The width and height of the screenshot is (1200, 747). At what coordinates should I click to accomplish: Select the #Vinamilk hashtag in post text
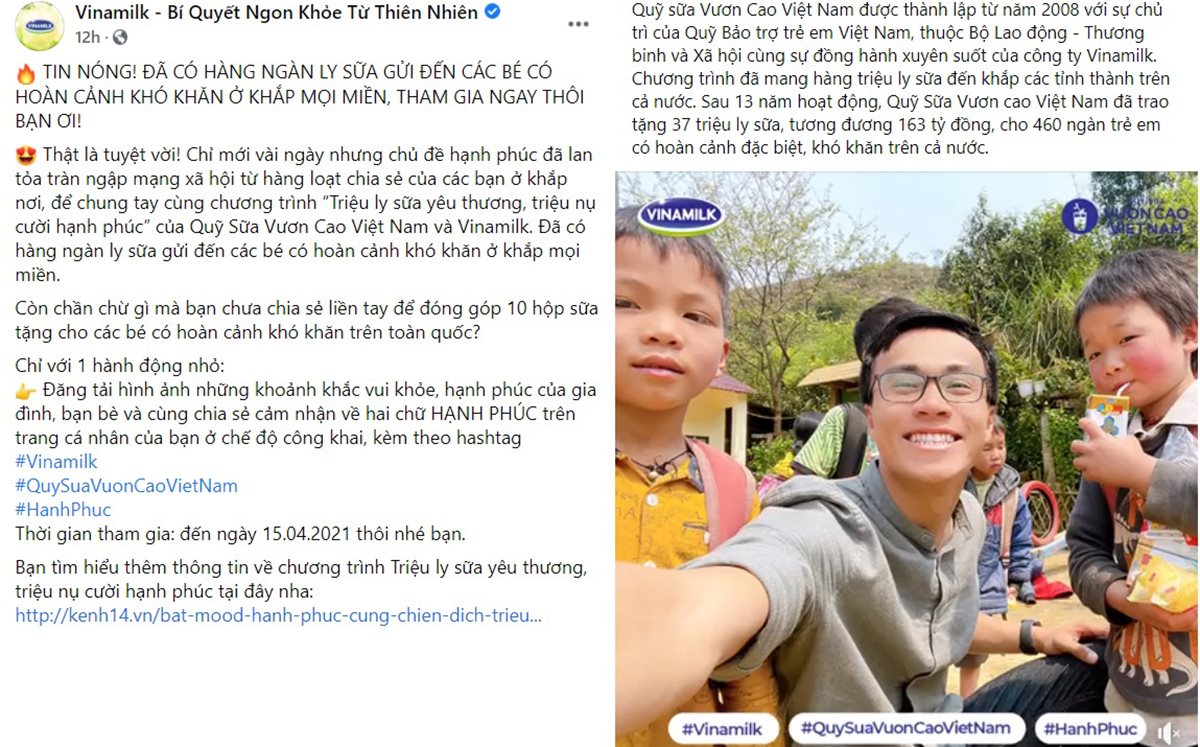[x=56, y=462]
